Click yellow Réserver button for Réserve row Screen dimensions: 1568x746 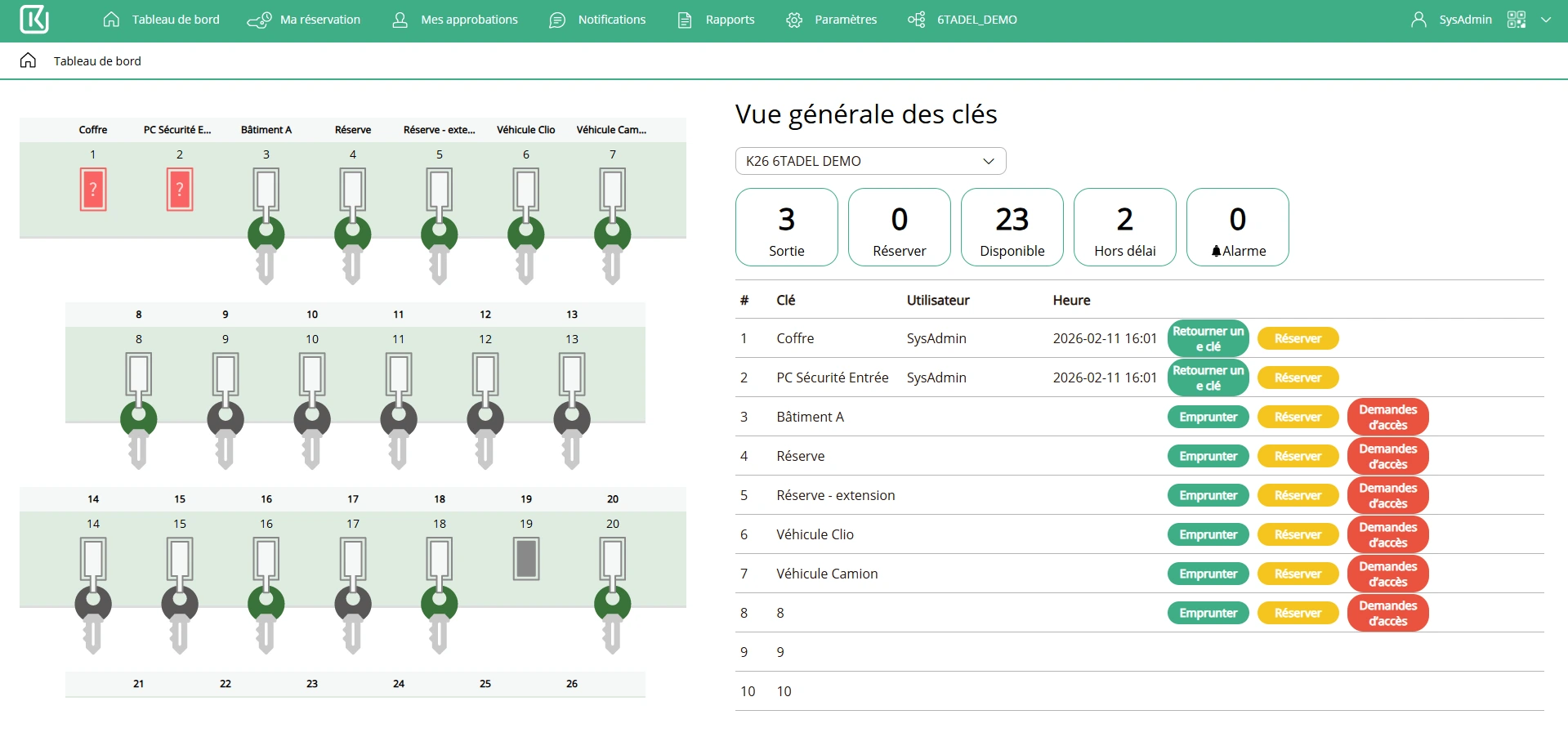coord(1298,456)
